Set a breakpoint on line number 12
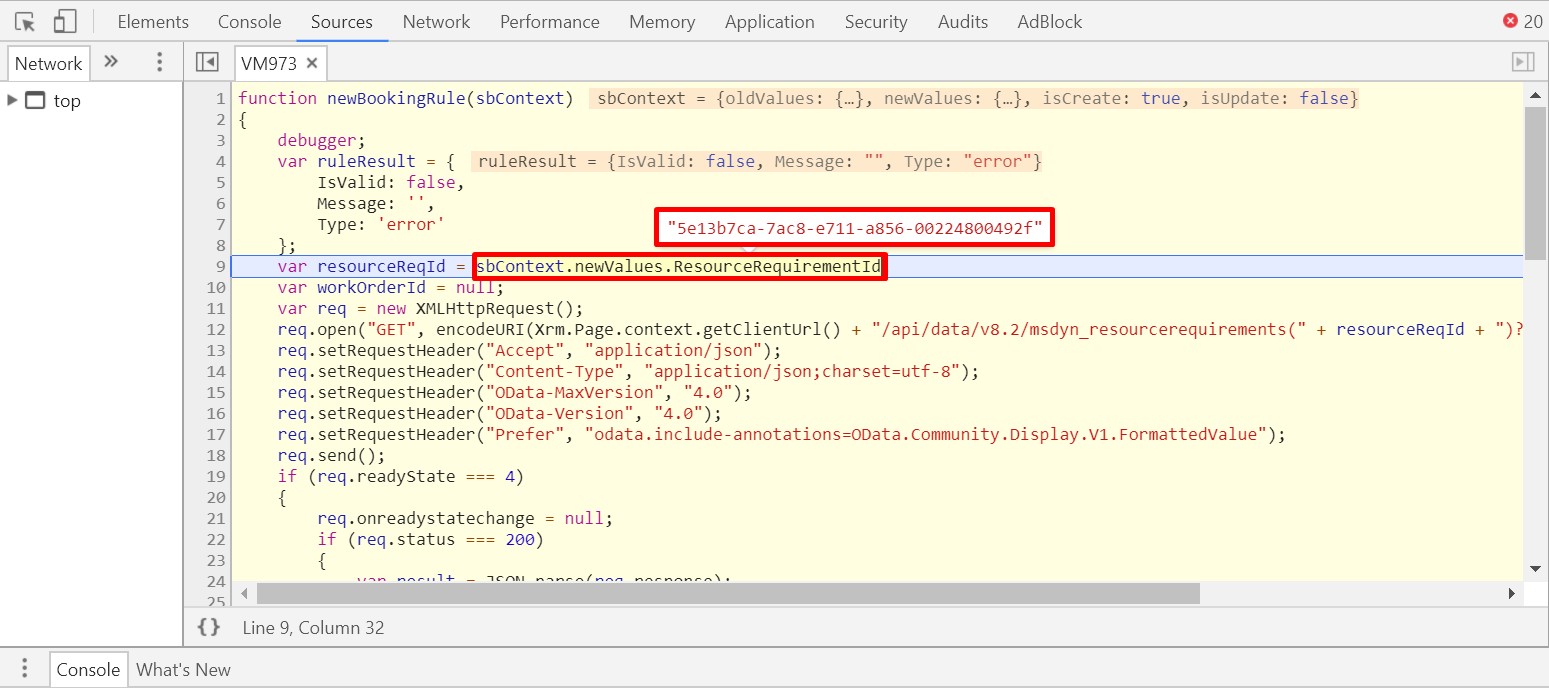The image size is (1549, 688). pos(216,329)
